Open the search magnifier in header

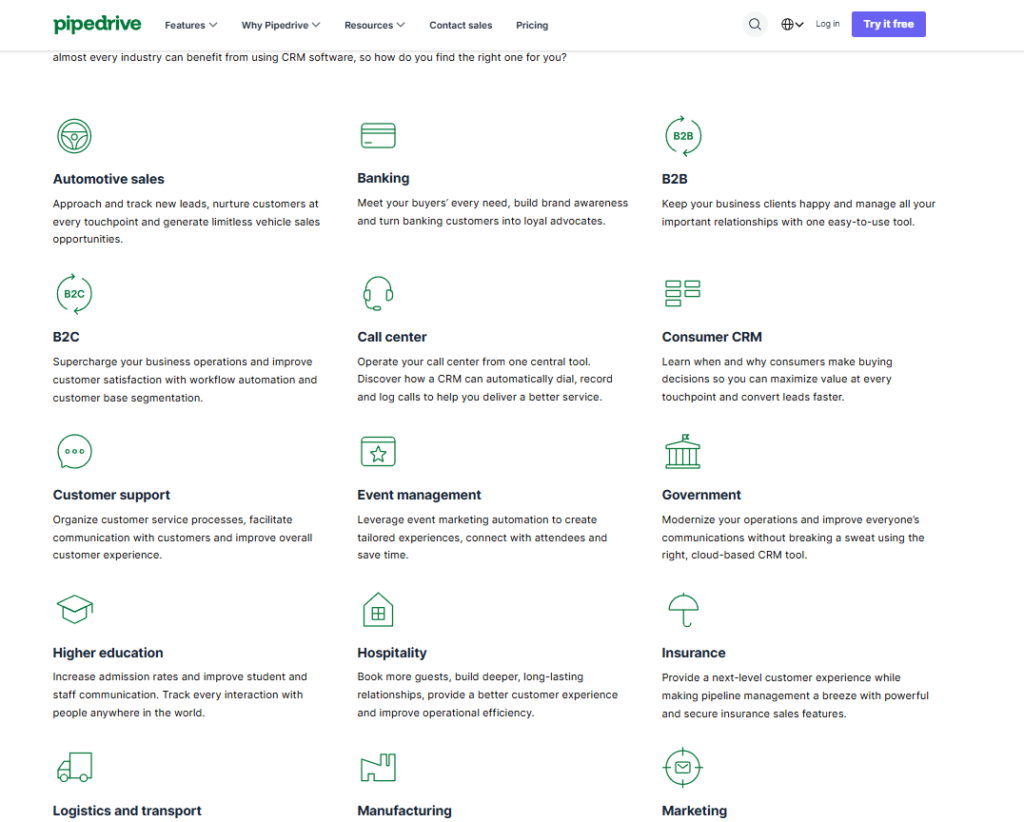coord(755,25)
